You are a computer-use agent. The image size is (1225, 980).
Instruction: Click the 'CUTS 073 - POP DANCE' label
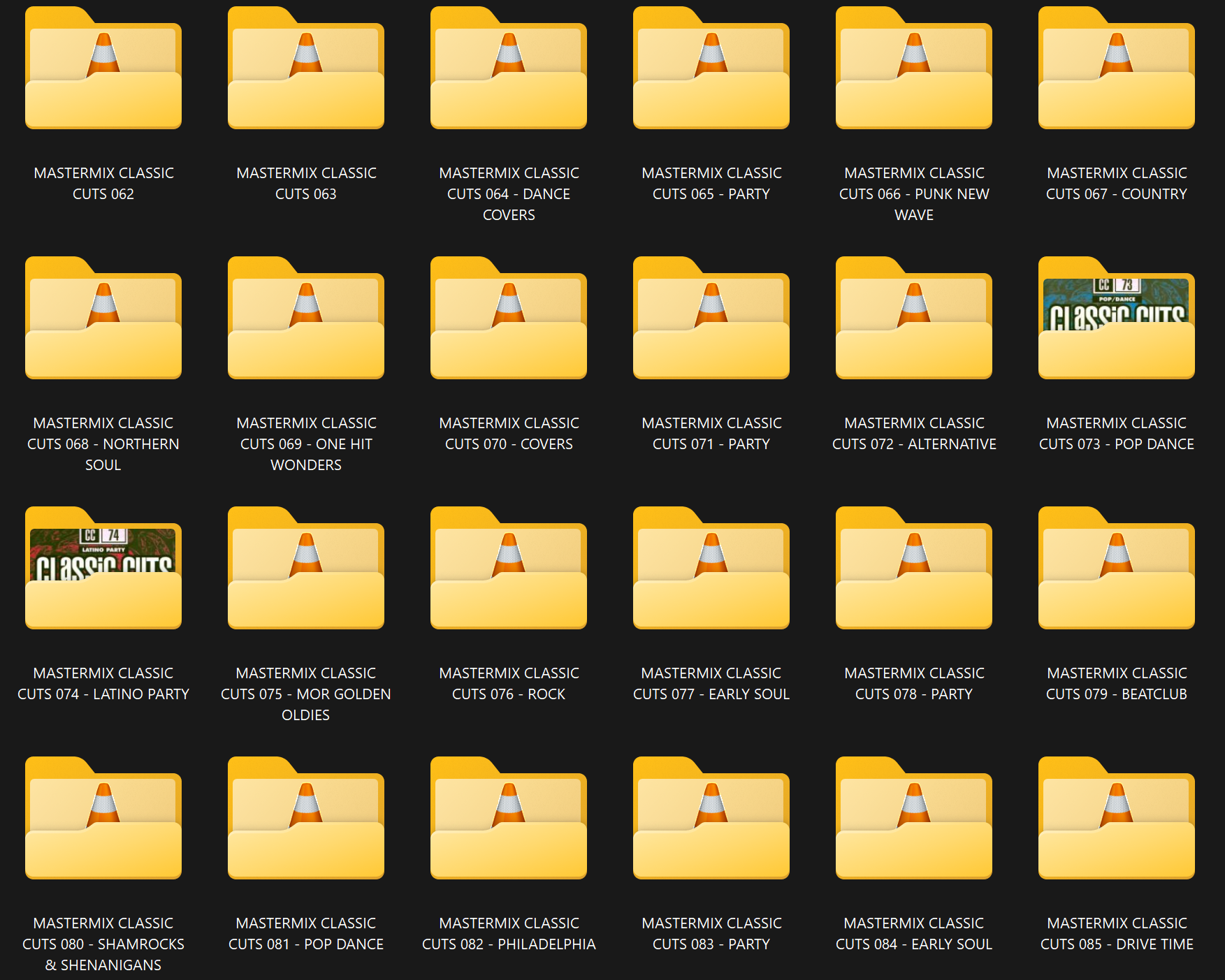coord(1117,444)
